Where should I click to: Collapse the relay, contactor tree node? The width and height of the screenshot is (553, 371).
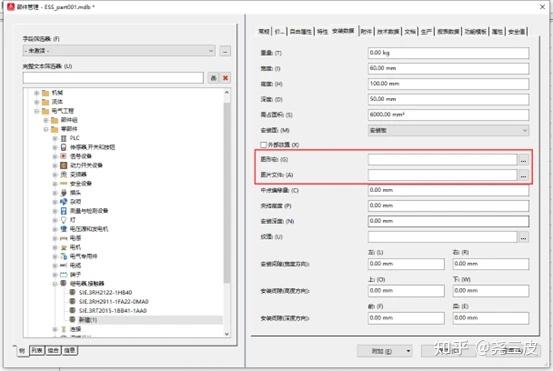55,284
